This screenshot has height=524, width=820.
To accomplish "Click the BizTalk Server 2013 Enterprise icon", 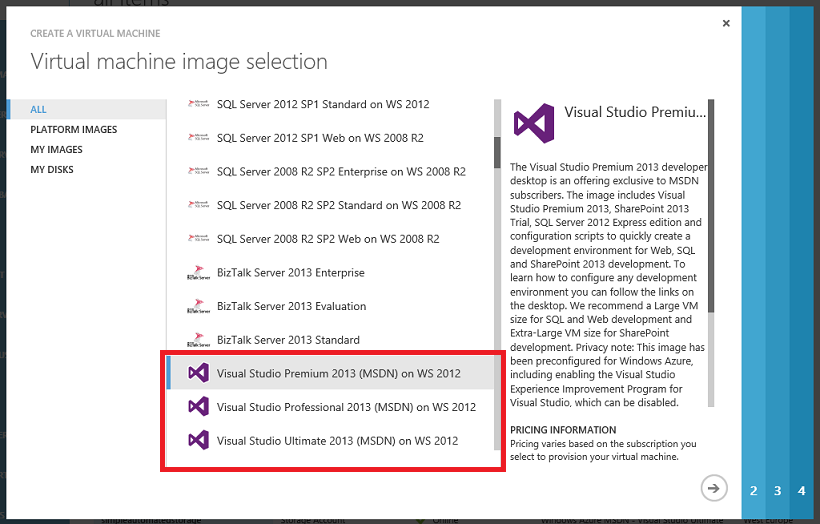I will pos(199,272).
